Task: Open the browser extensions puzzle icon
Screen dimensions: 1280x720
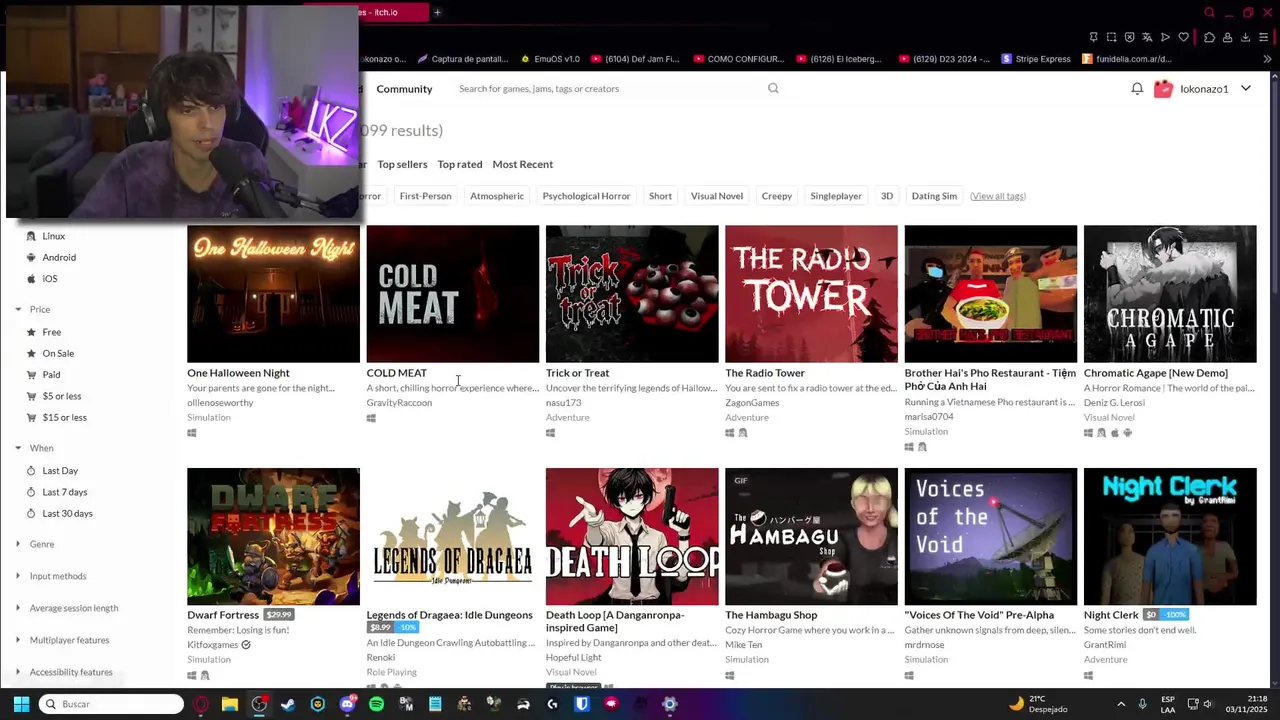Action: click(1209, 37)
